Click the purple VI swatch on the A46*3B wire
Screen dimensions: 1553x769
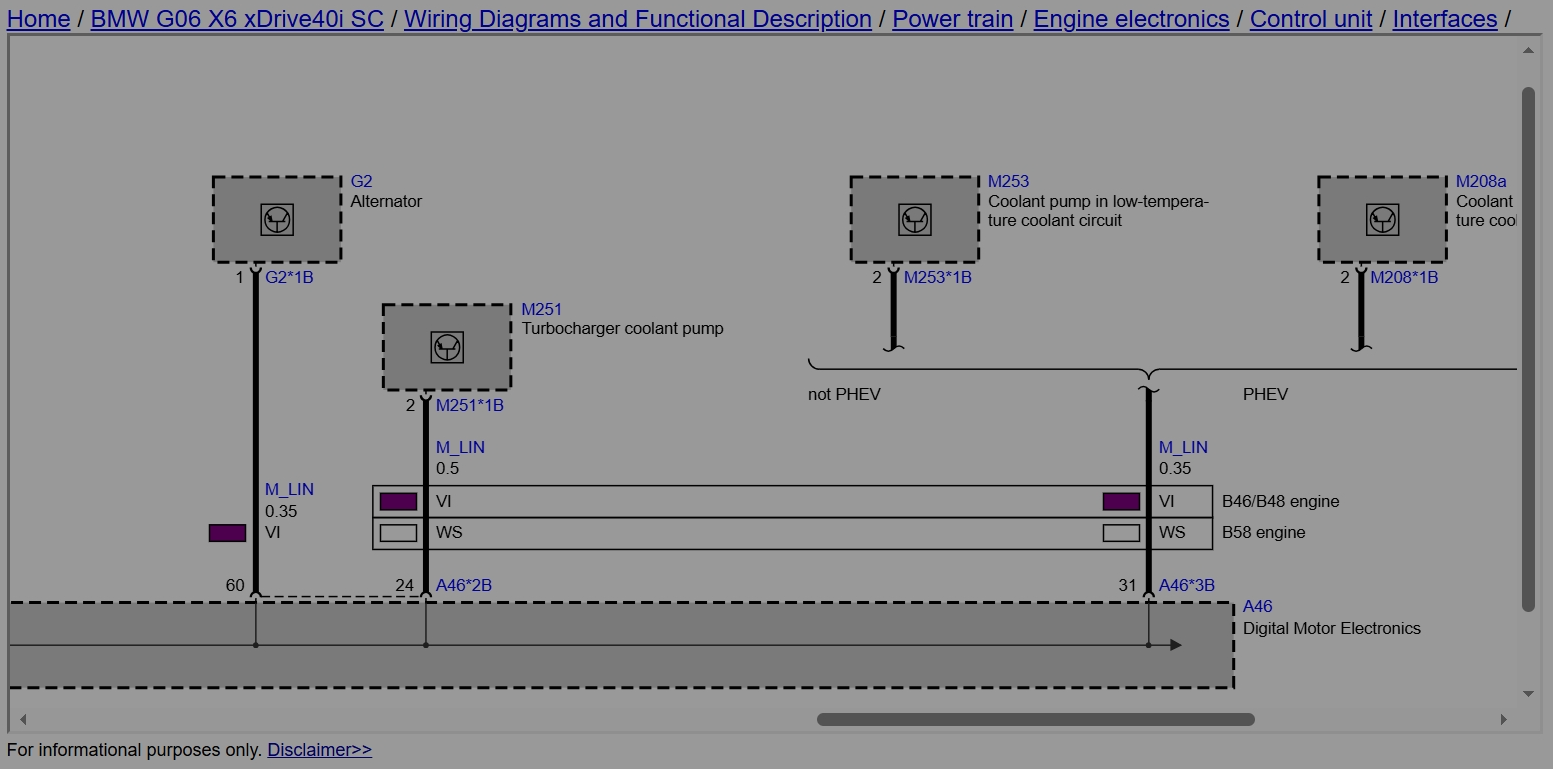click(1121, 501)
